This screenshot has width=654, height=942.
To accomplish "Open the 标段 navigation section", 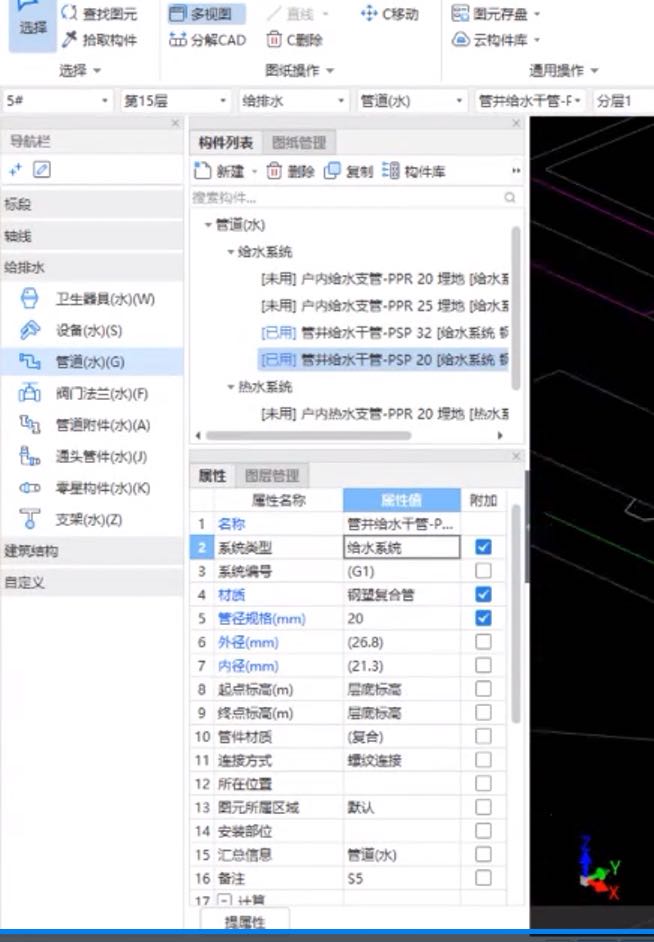I will click(92, 204).
